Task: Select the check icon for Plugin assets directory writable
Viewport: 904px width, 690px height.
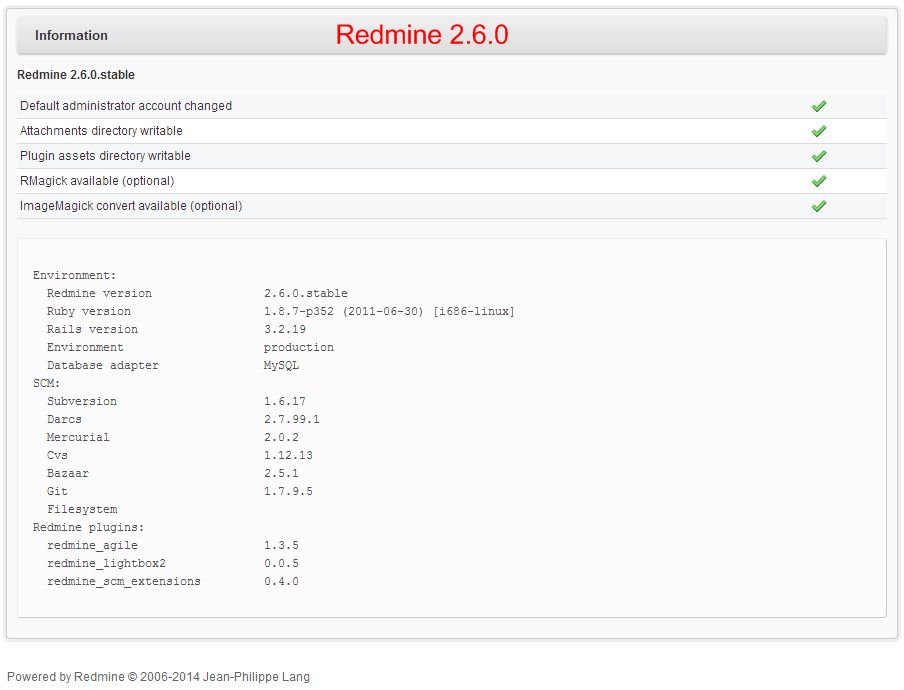Action: 819,156
